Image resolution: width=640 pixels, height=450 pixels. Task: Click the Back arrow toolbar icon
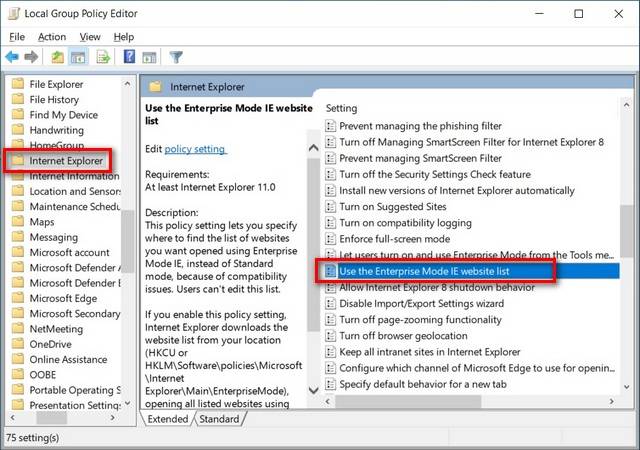coord(12,57)
